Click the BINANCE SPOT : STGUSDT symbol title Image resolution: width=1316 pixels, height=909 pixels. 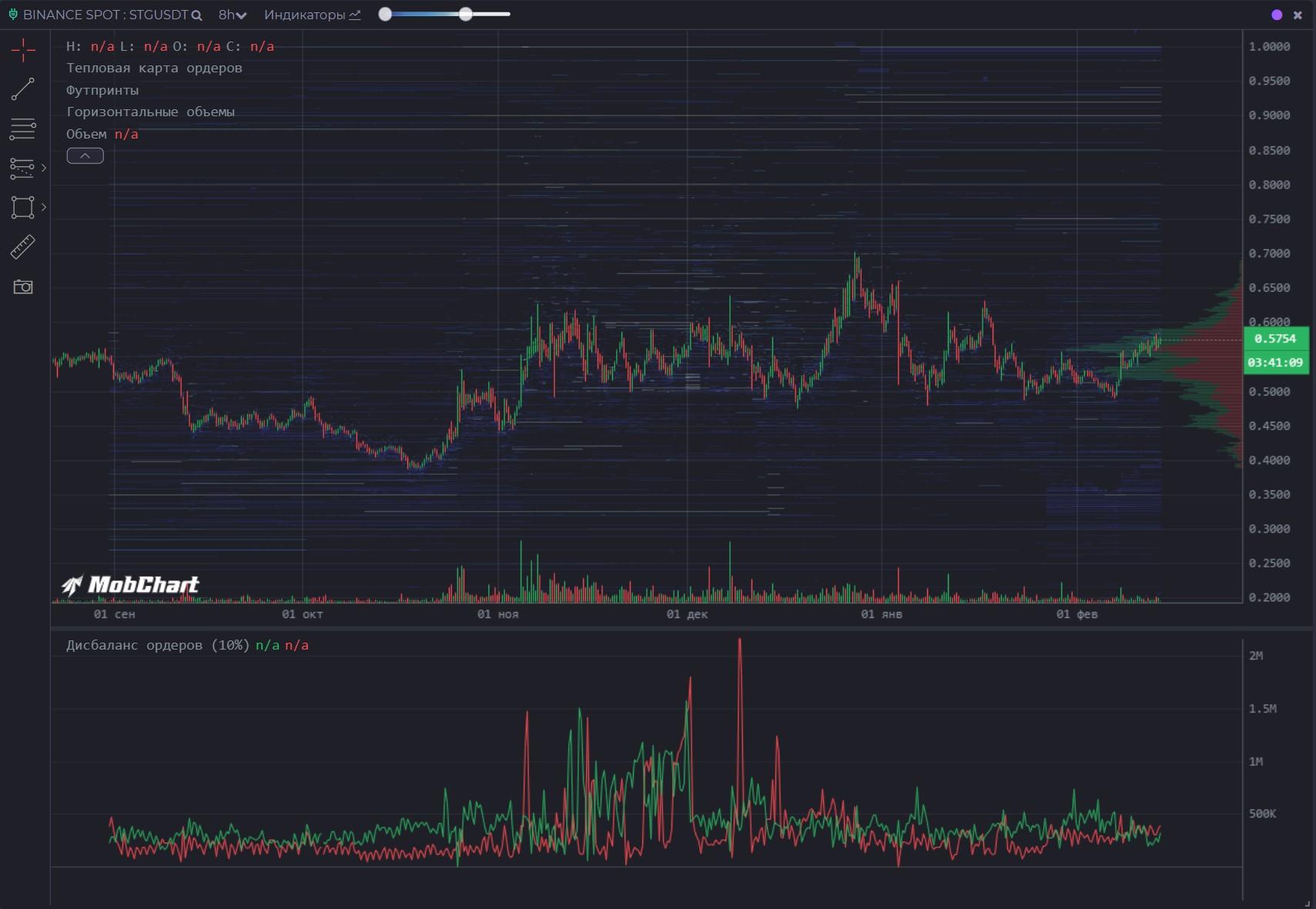[105, 15]
